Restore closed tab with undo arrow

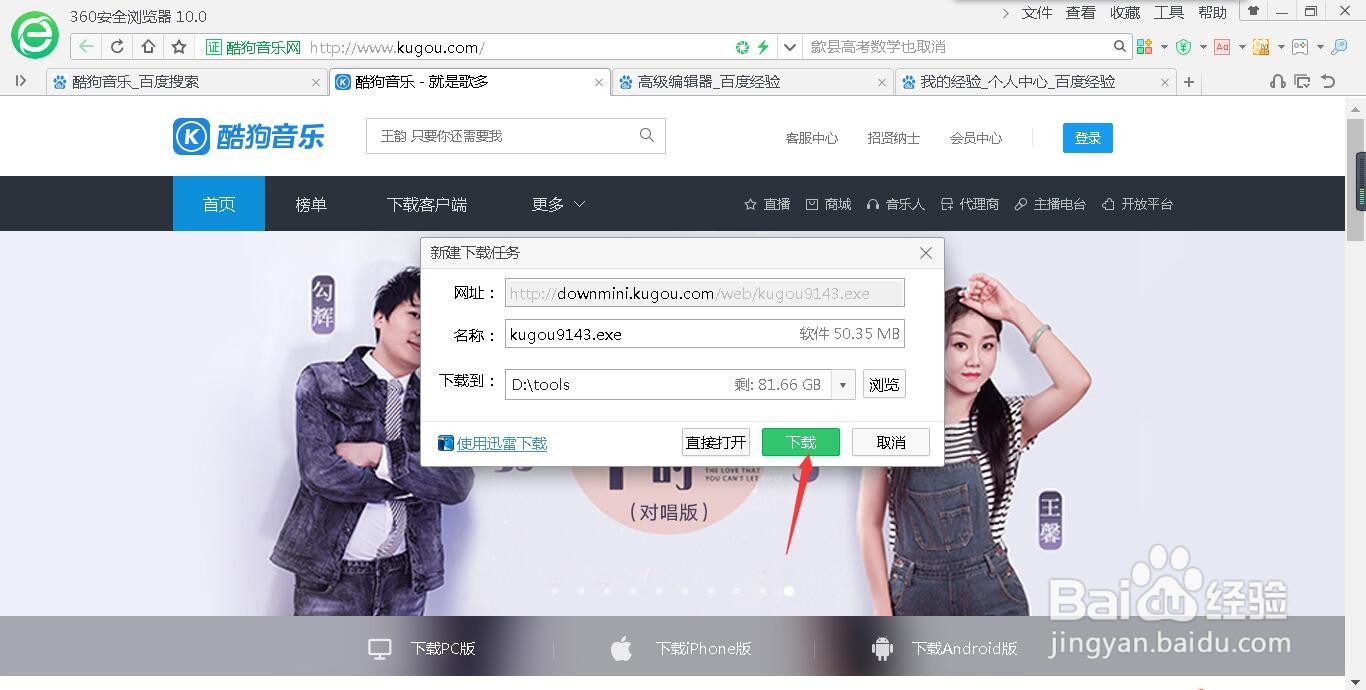(1328, 81)
